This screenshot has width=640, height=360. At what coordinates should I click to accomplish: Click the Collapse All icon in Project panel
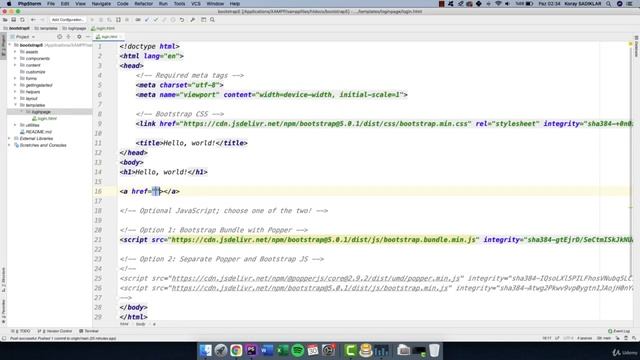point(69,37)
